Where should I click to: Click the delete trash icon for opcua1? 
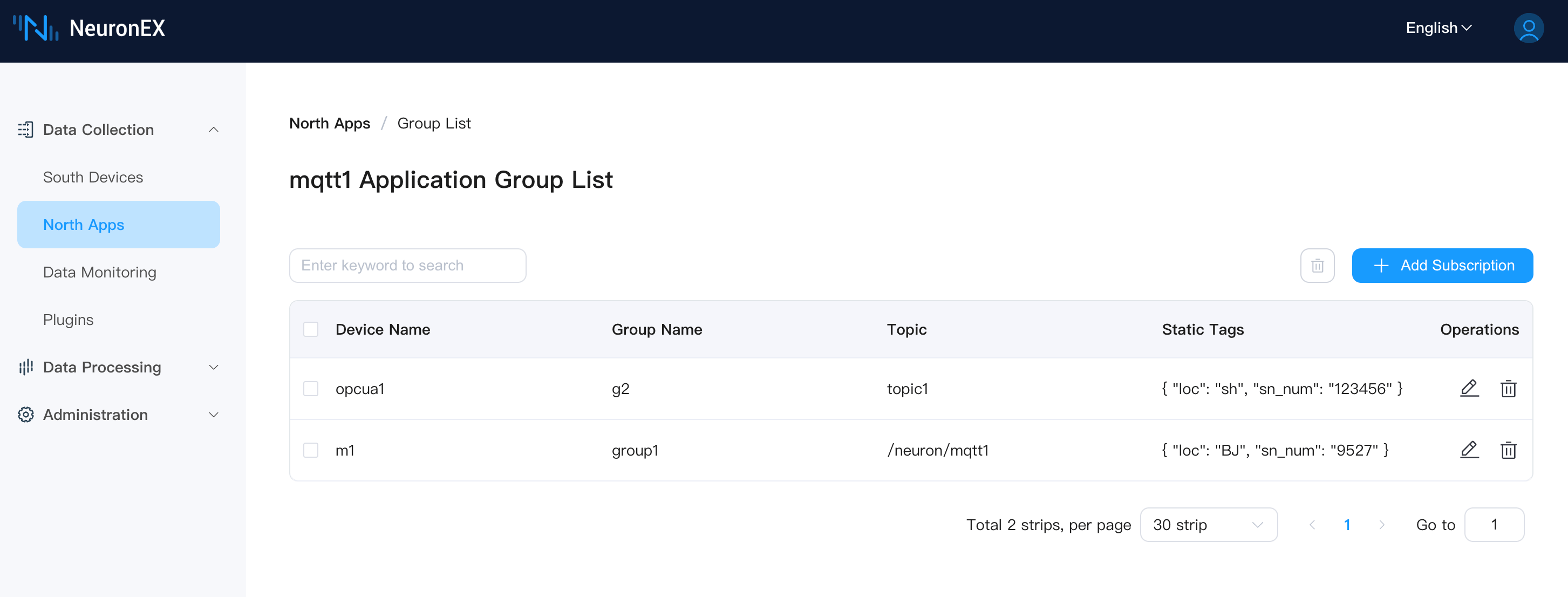tap(1508, 388)
